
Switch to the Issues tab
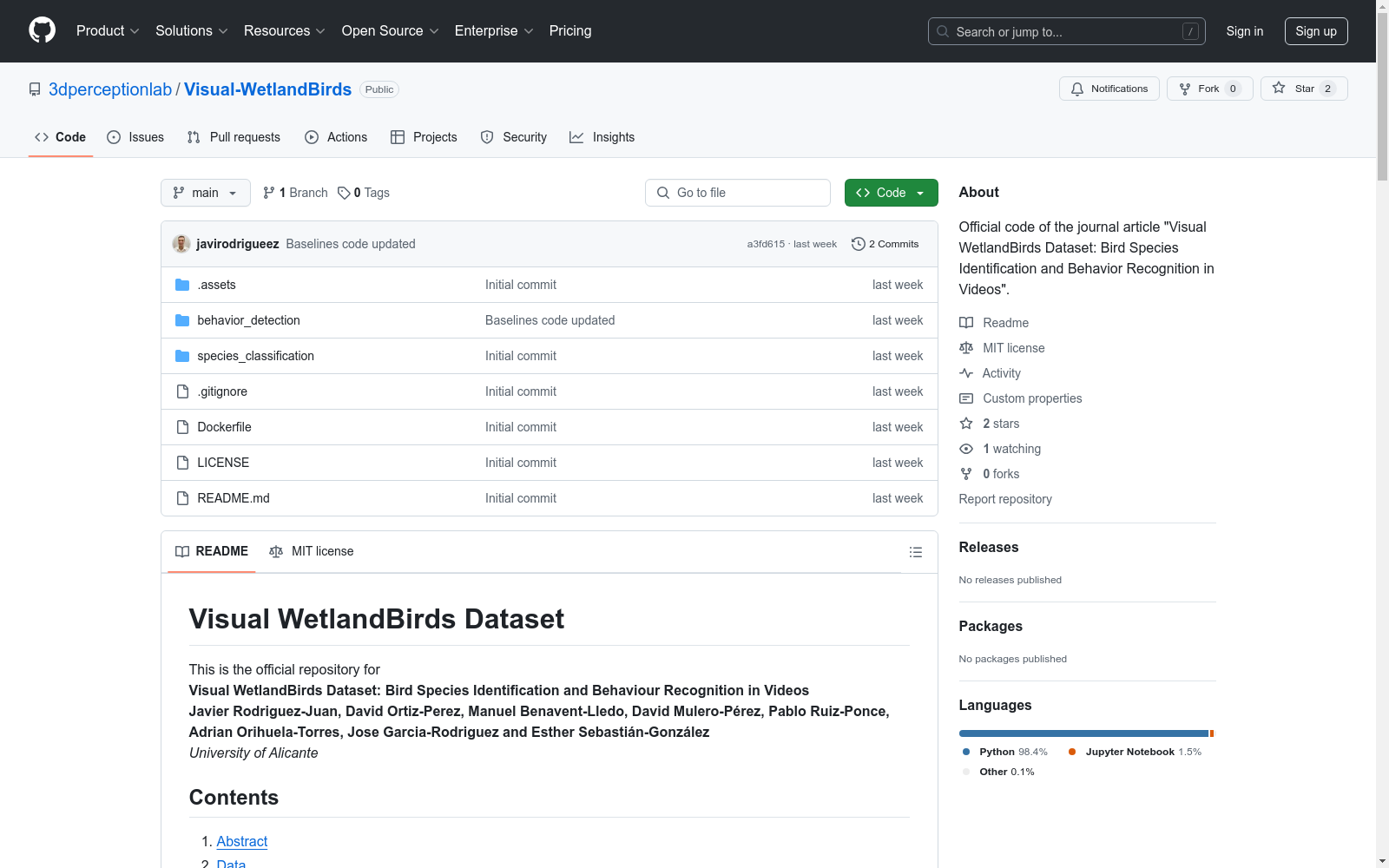tap(135, 137)
